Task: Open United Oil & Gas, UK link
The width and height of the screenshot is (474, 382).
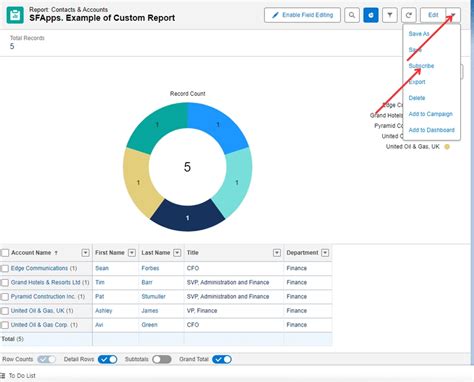Action: click(37, 311)
